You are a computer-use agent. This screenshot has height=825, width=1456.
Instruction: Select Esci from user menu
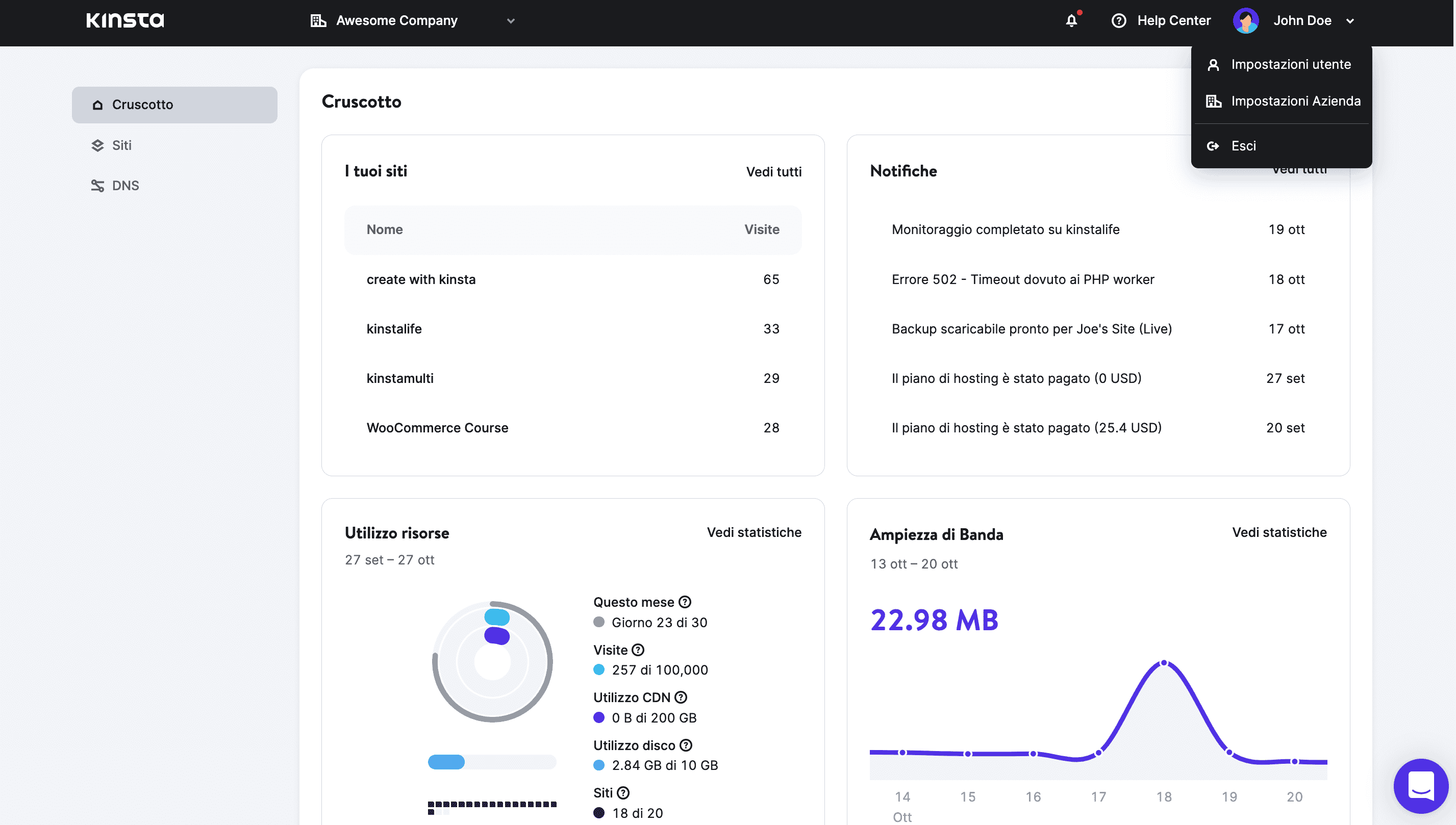(x=1244, y=145)
